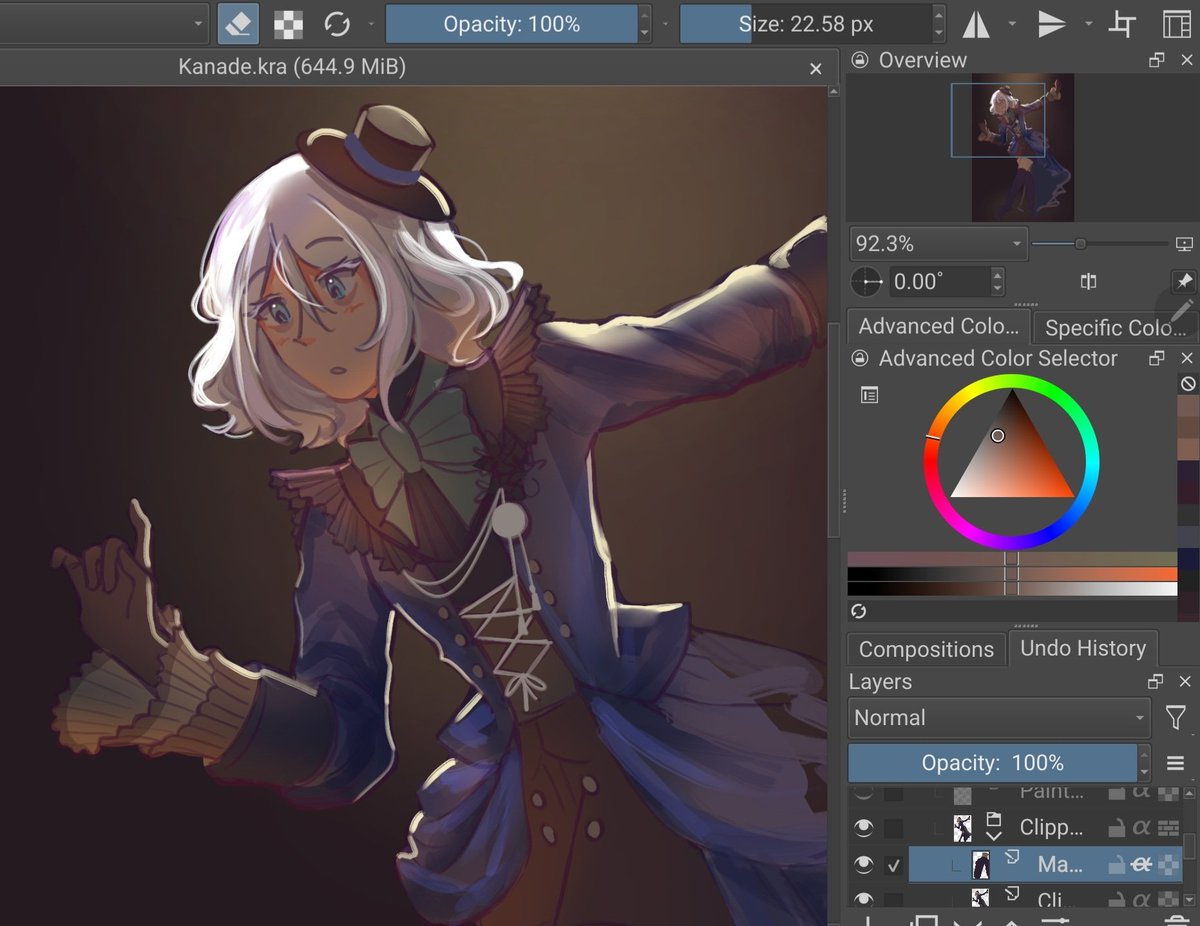This screenshot has height=926, width=1200.
Task: Toggle lock on the Clipp... group
Action: pos(1117,827)
